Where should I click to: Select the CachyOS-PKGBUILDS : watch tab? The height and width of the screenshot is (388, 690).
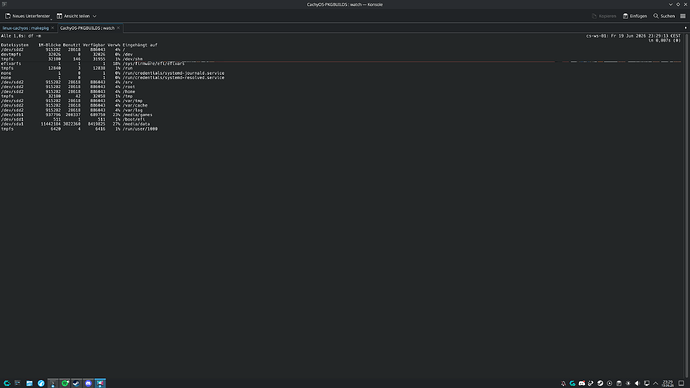point(87,28)
